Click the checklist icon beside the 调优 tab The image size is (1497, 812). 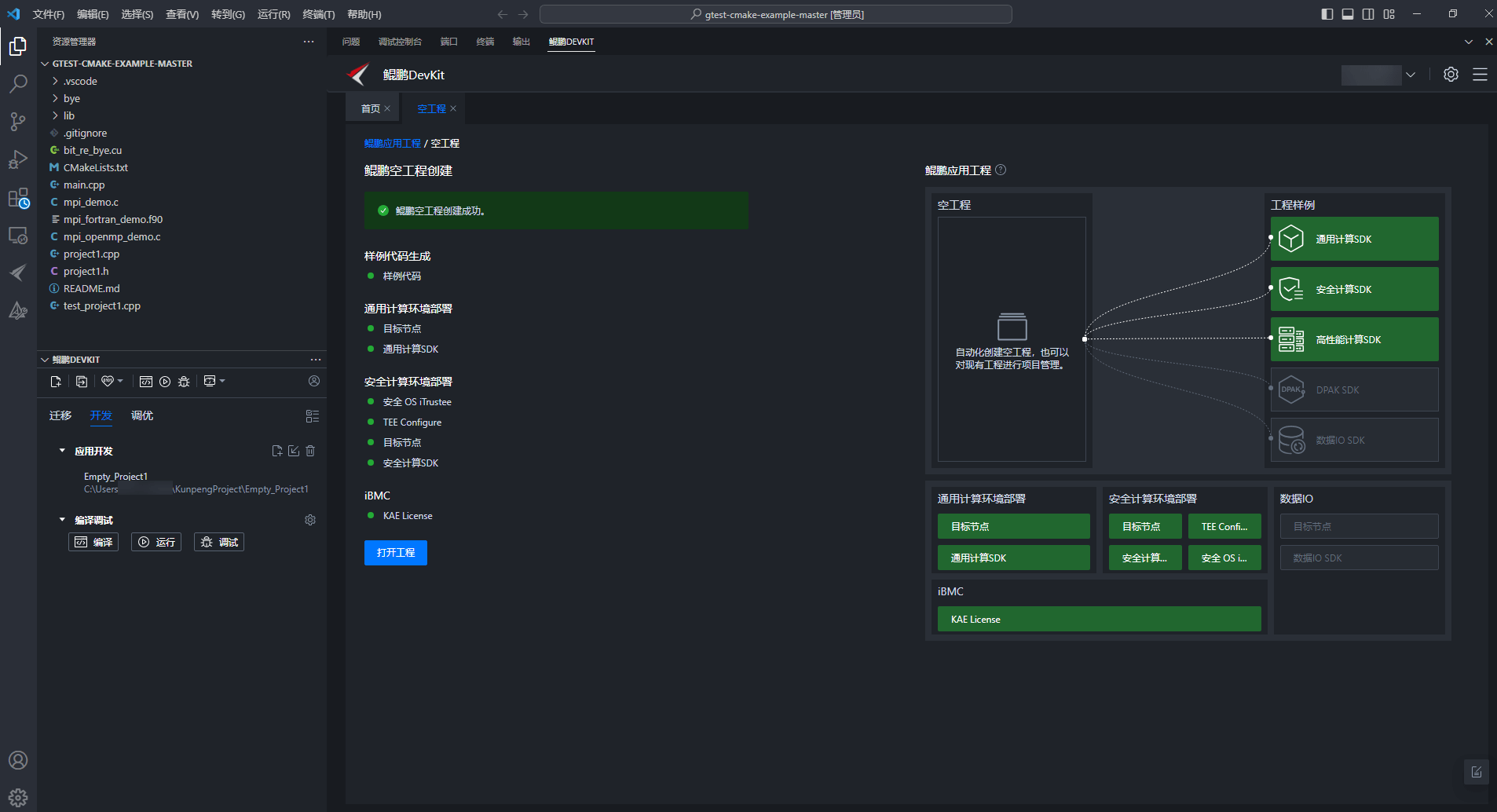(x=313, y=416)
